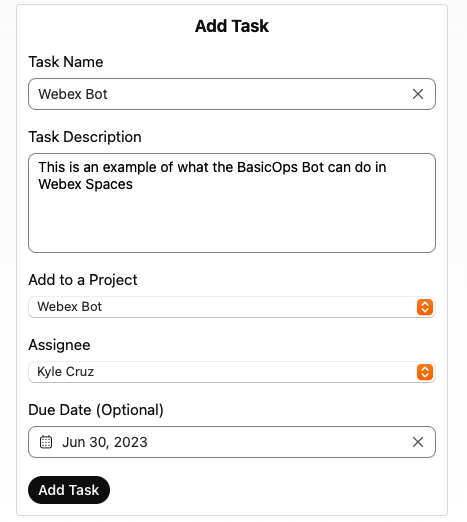Open the Assignee dropdown showing Kyle Cruz
The height and width of the screenshot is (522, 467).
click(x=232, y=372)
